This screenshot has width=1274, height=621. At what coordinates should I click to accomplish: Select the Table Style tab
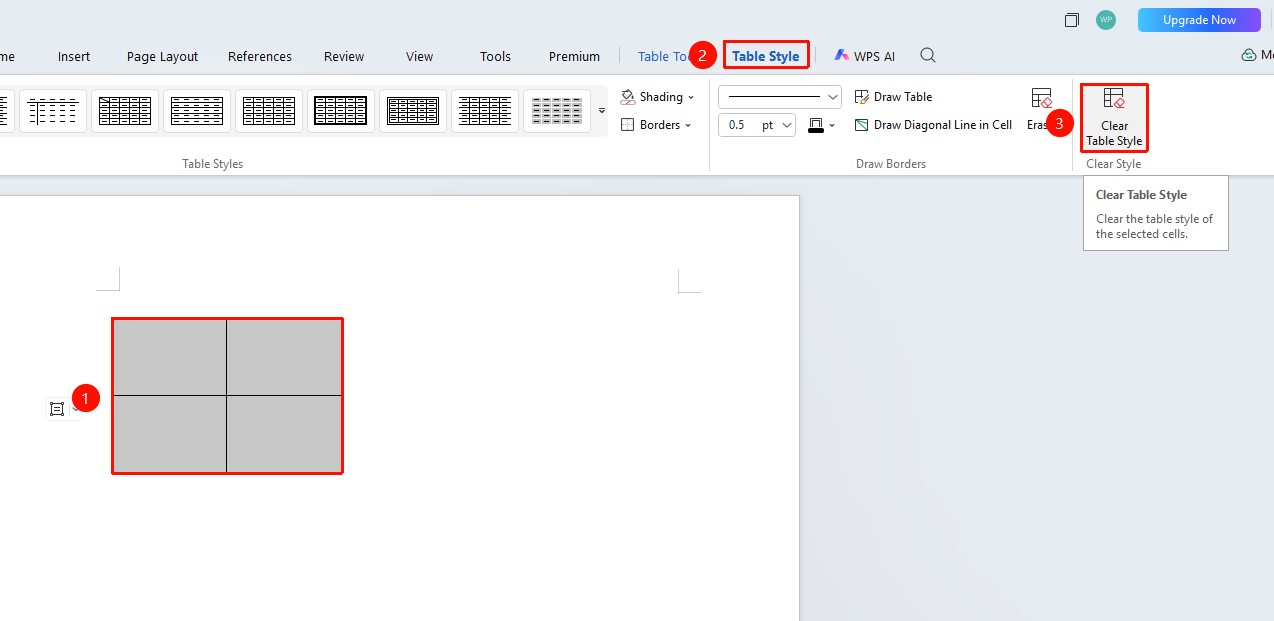click(x=766, y=56)
